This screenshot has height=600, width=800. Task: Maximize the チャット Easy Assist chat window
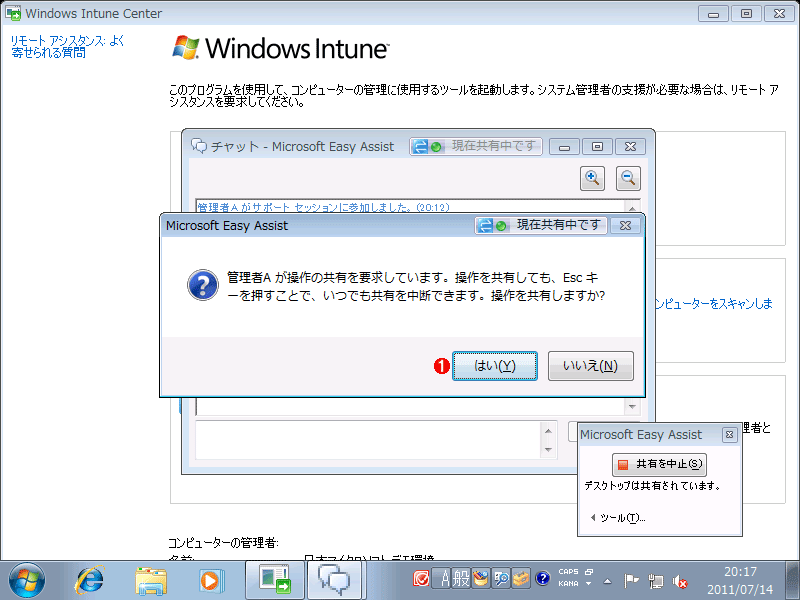597,147
